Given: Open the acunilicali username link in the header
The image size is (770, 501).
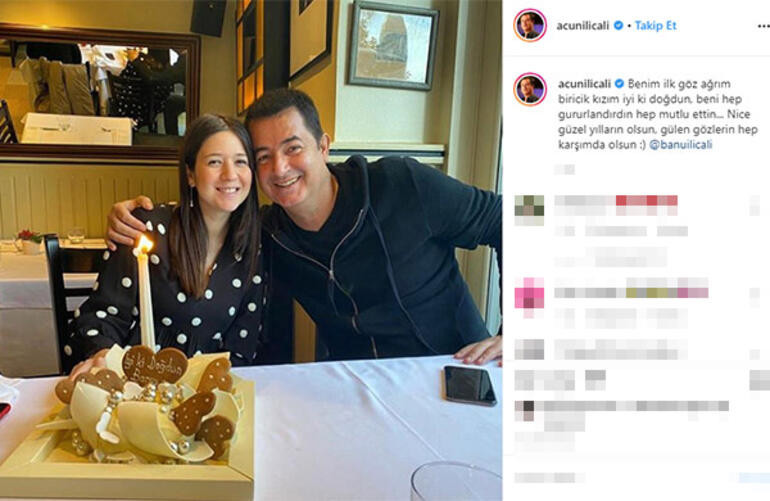Looking at the screenshot, I should click(582, 26).
